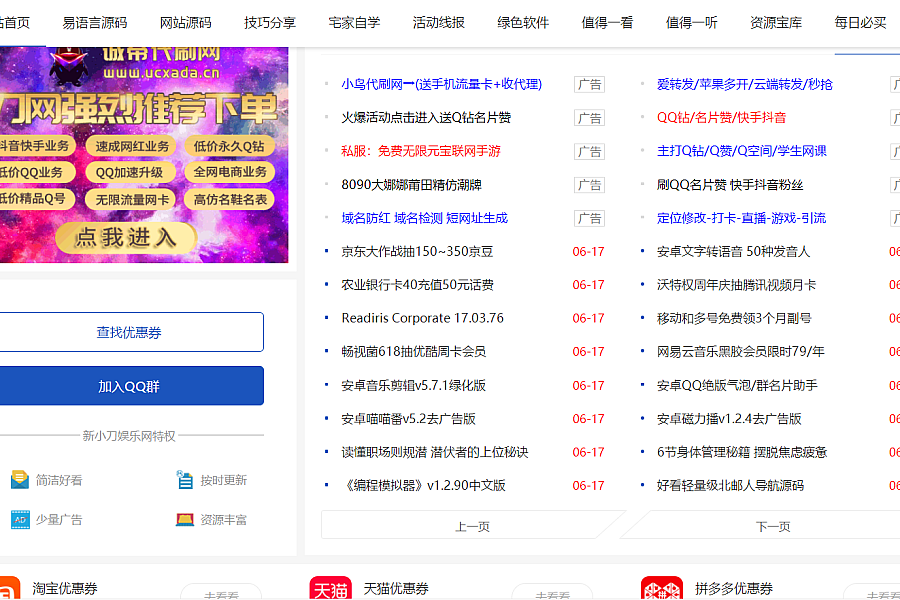The width and height of the screenshot is (900, 600).
Task: Click the 加入QQ群 button
Action: [x=131, y=386]
